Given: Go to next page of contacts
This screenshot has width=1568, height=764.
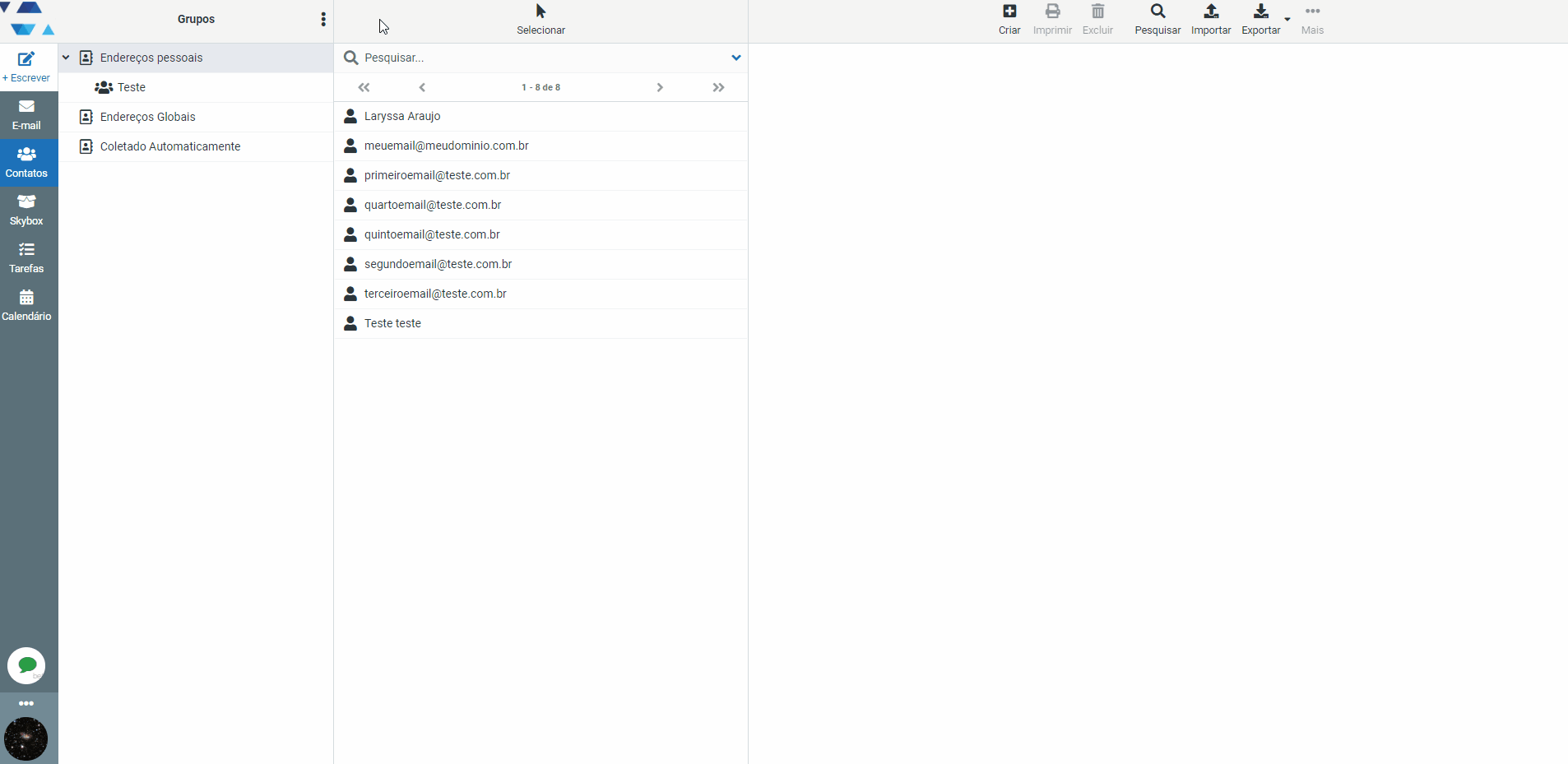Looking at the screenshot, I should tap(660, 87).
